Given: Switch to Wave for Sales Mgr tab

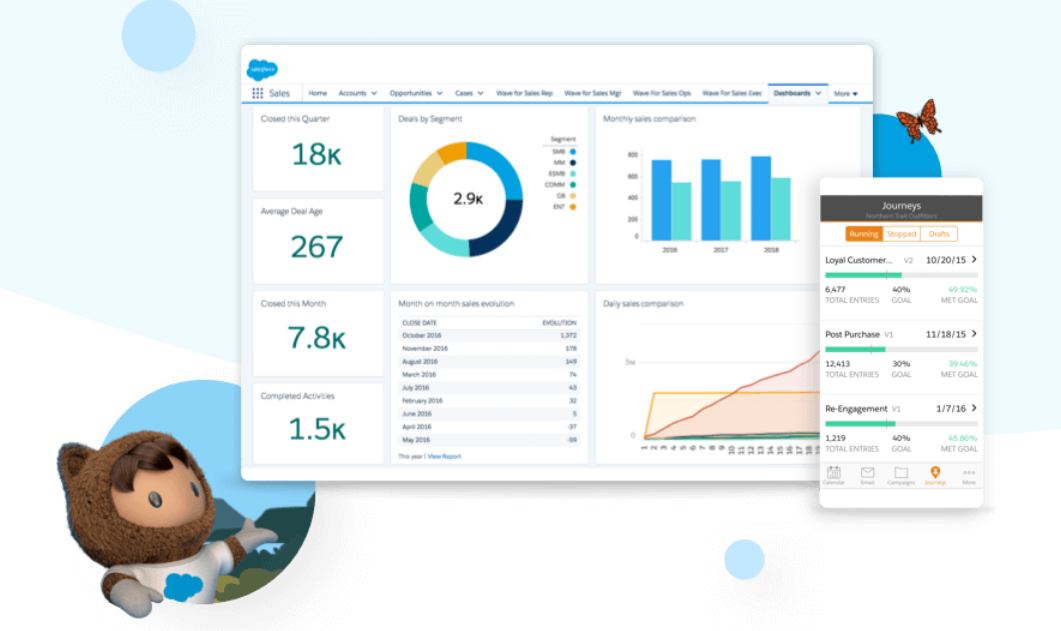Looking at the screenshot, I should pyautogui.click(x=593, y=93).
